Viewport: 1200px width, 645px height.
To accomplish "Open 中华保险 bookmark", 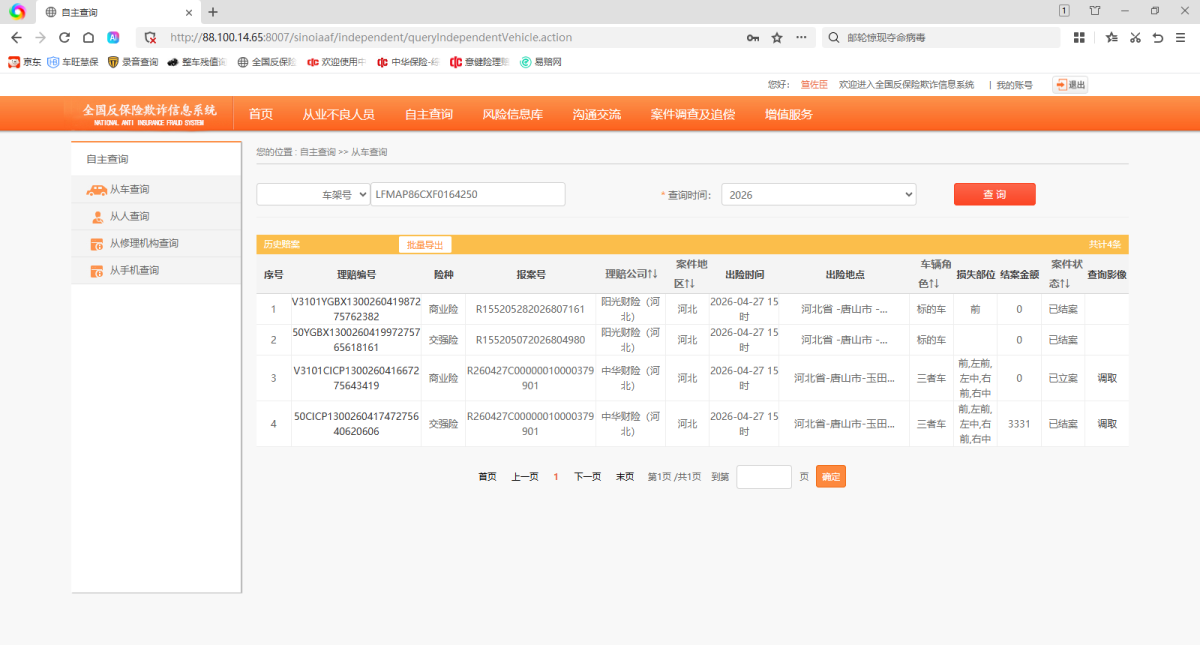I will click(408, 62).
